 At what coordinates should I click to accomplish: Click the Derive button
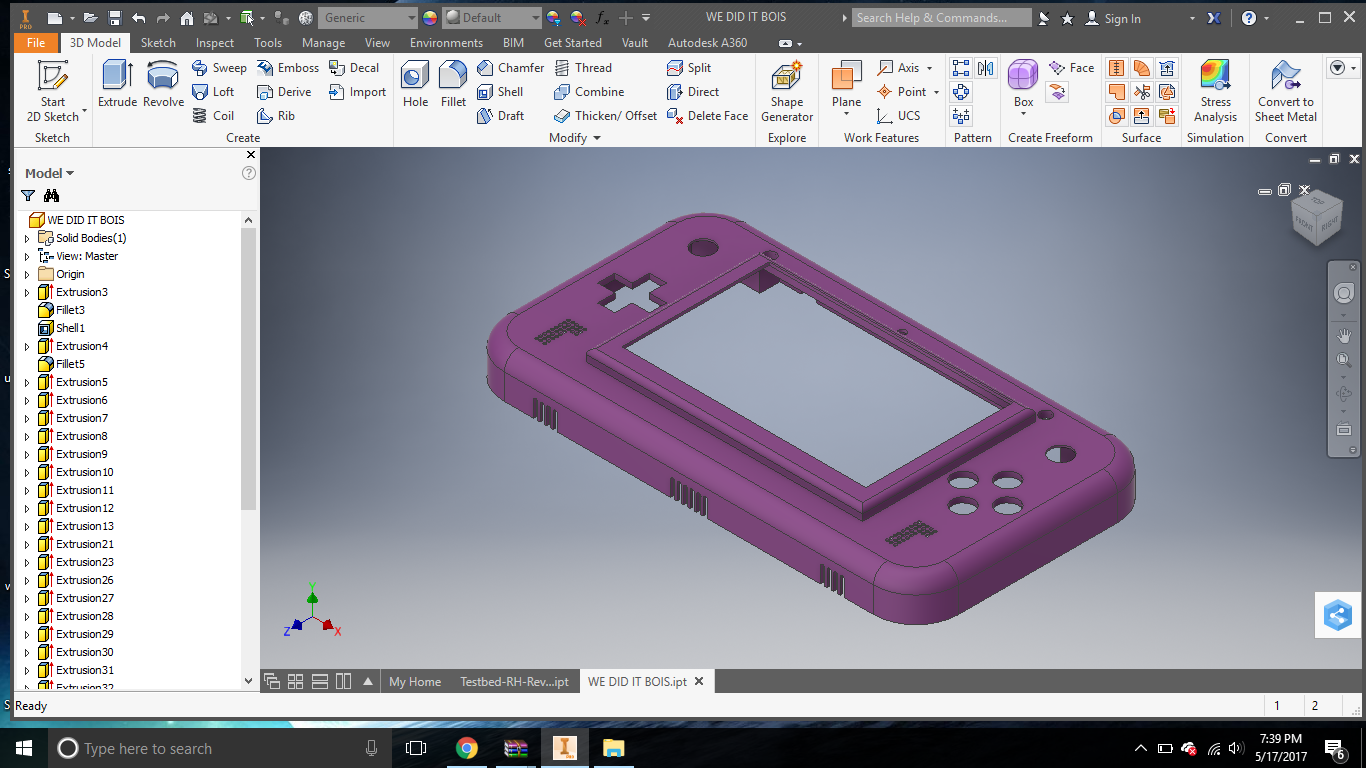tap(284, 92)
